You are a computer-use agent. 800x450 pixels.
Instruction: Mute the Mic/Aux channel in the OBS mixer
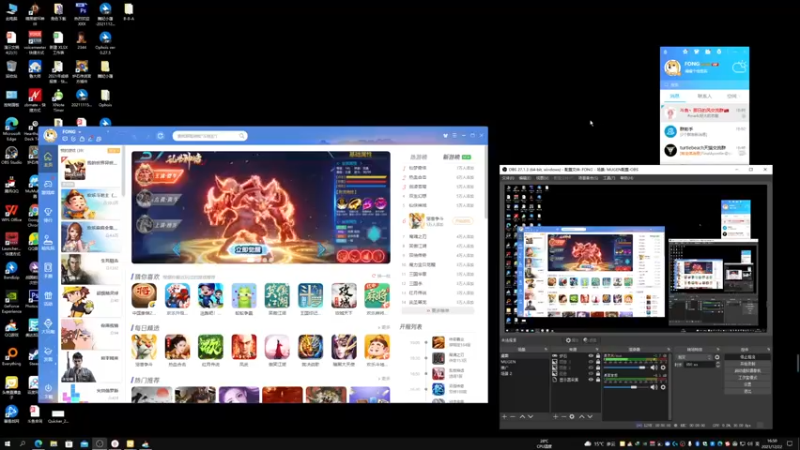click(654, 368)
